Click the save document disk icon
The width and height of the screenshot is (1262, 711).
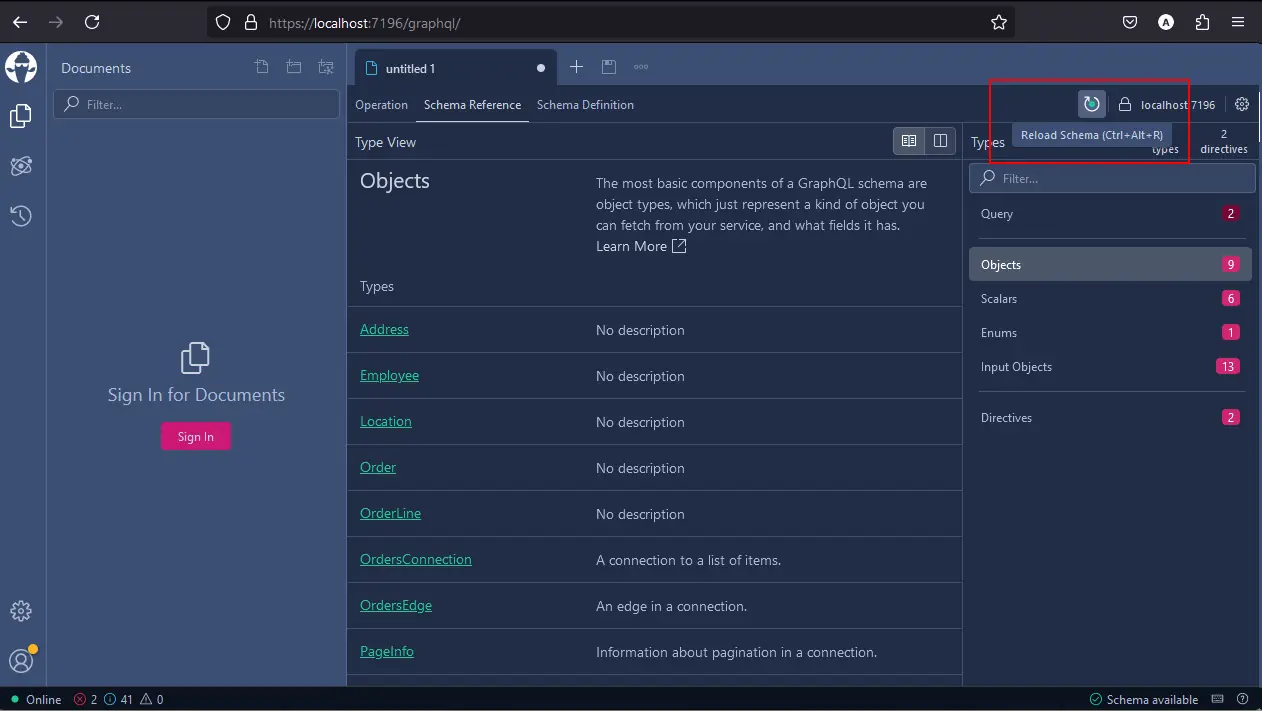tap(608, 67)
